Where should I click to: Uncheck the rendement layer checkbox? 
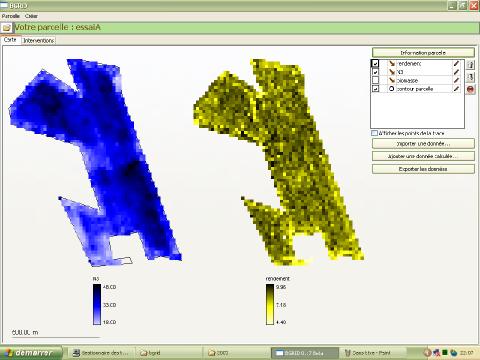[375, 63]
